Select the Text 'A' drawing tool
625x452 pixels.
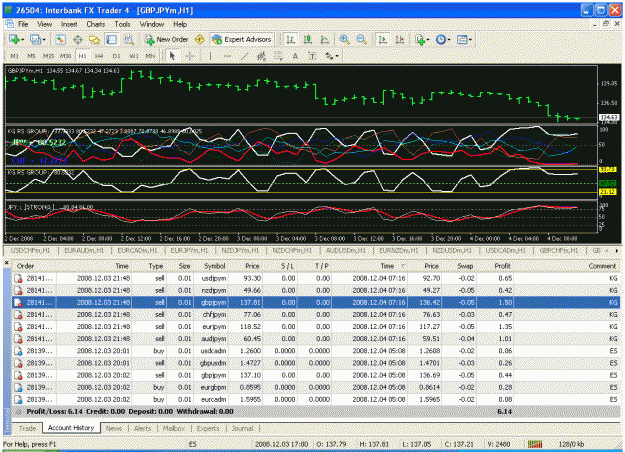(295, 56)
